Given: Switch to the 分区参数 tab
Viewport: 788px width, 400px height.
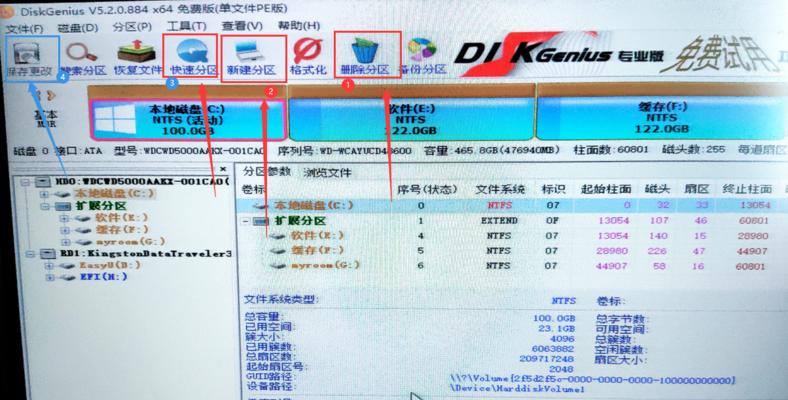Looking at the screenshot, I should coord(267,171).
